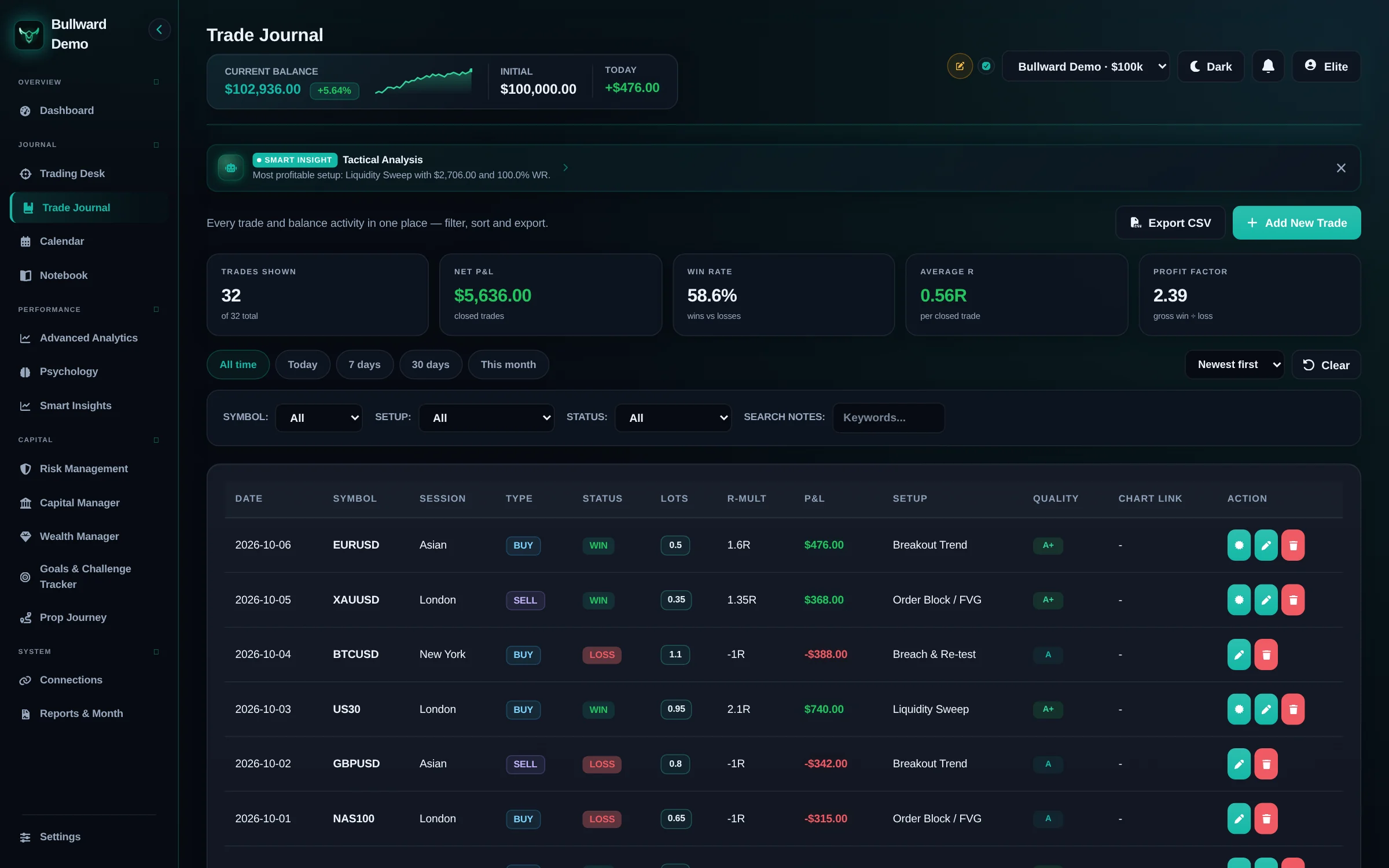
Task: Collapse the Overview sidebar section
Action: (156, 82)
